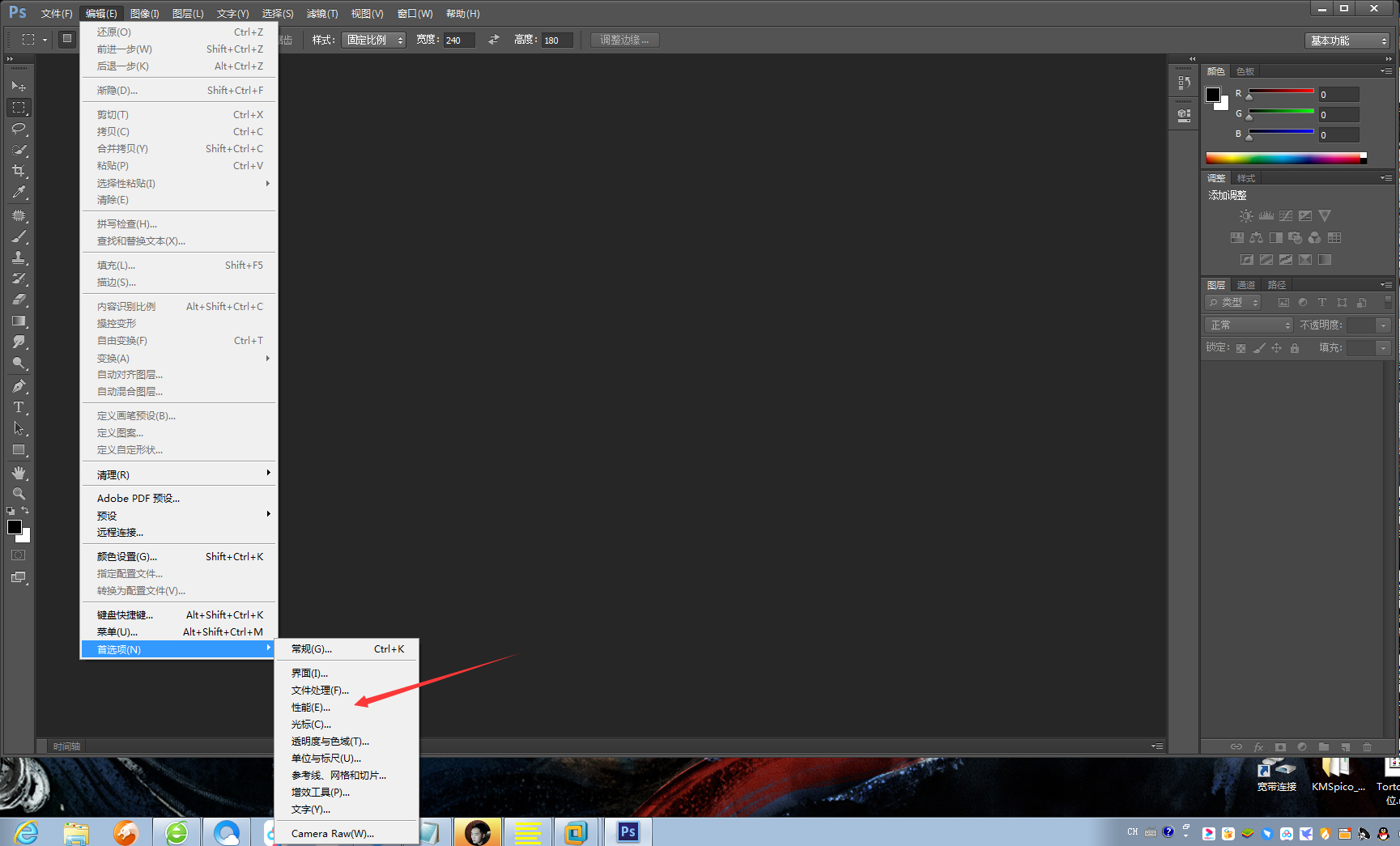Toggle the lock-all padlock in Layers panel
The height and width of the screenshot is (846, 1400).
coord(1296,347)
